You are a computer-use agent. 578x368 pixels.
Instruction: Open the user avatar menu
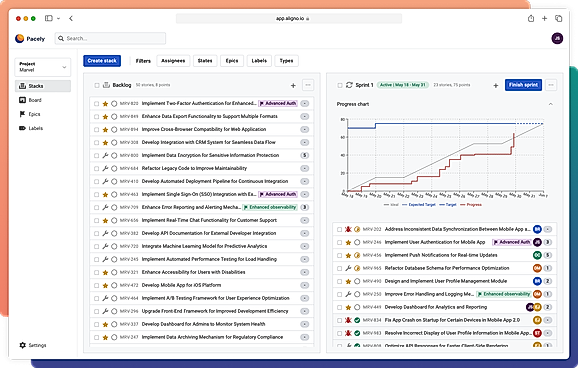coord(557,38)
